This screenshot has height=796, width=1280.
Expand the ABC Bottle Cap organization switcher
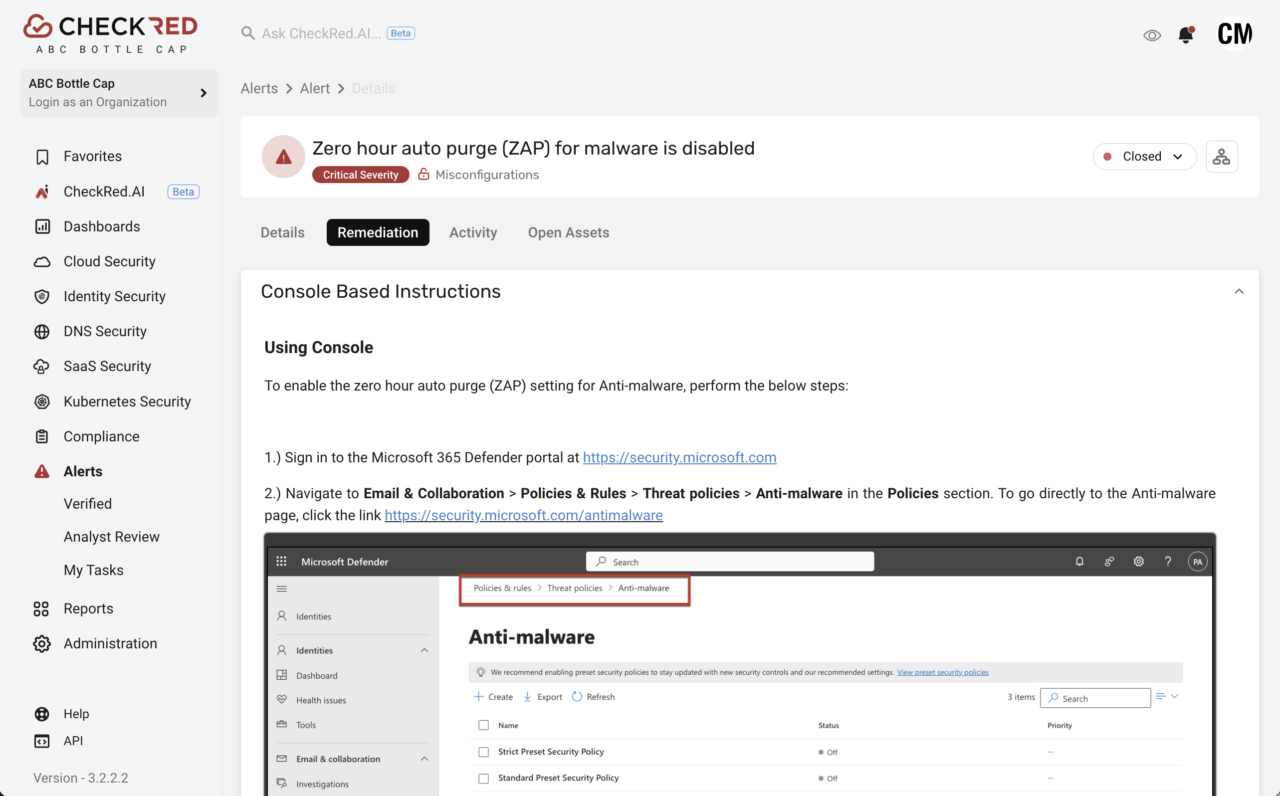point(118,92)
